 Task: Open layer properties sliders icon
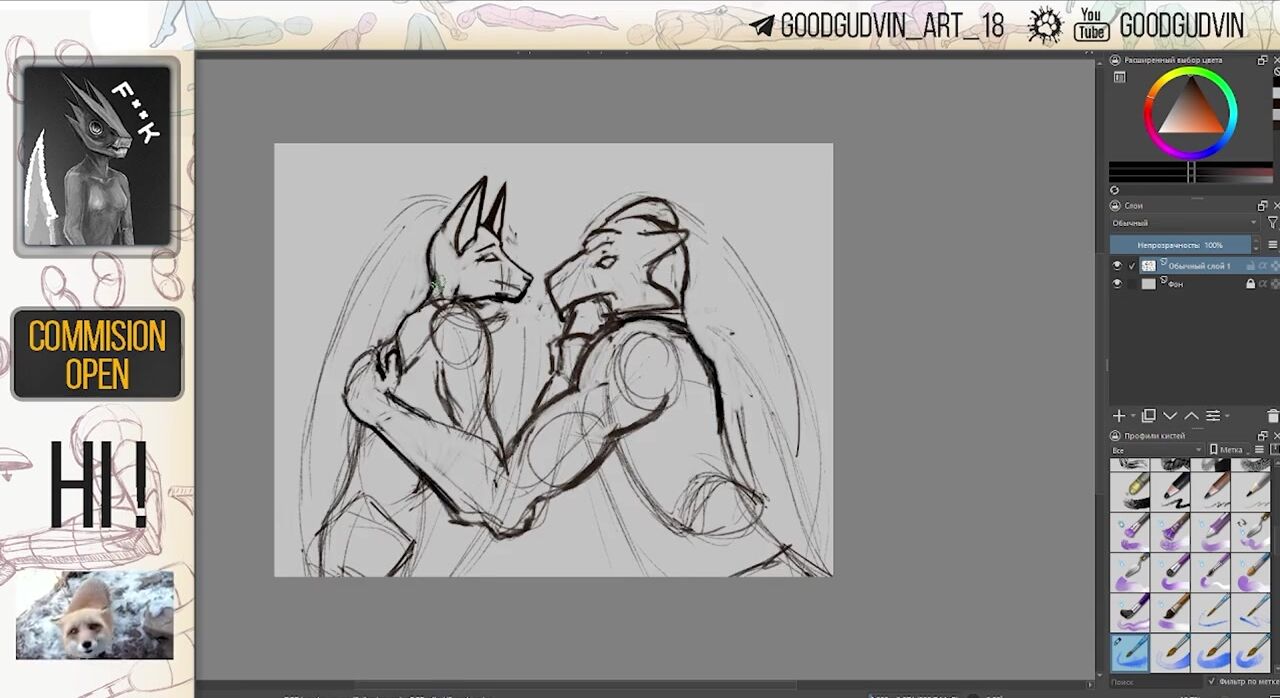click(x=1213, y=416)
